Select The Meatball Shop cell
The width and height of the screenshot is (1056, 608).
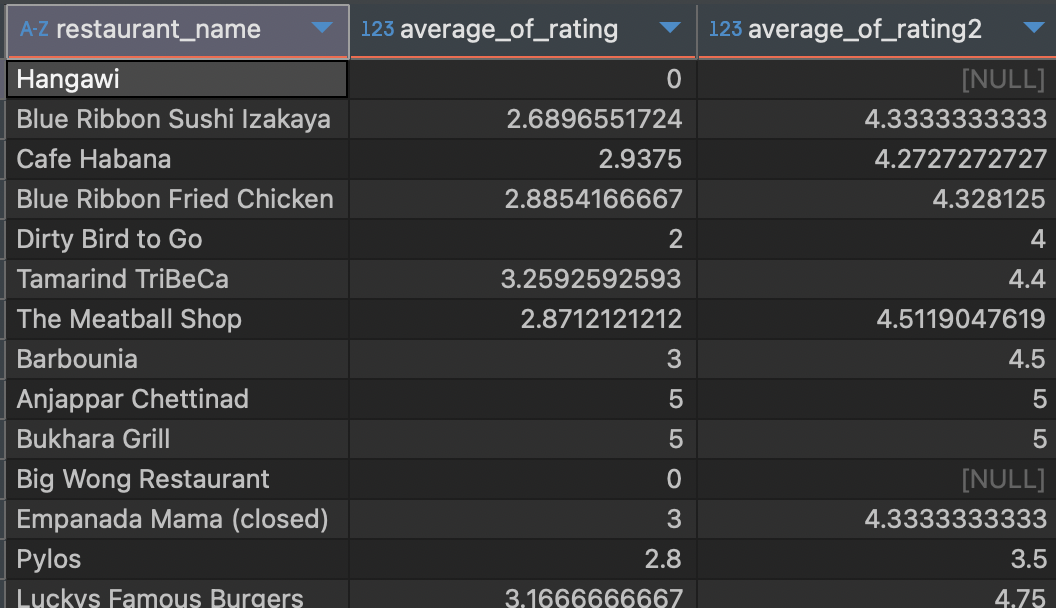pyautogui.click(x=178, y=319)
